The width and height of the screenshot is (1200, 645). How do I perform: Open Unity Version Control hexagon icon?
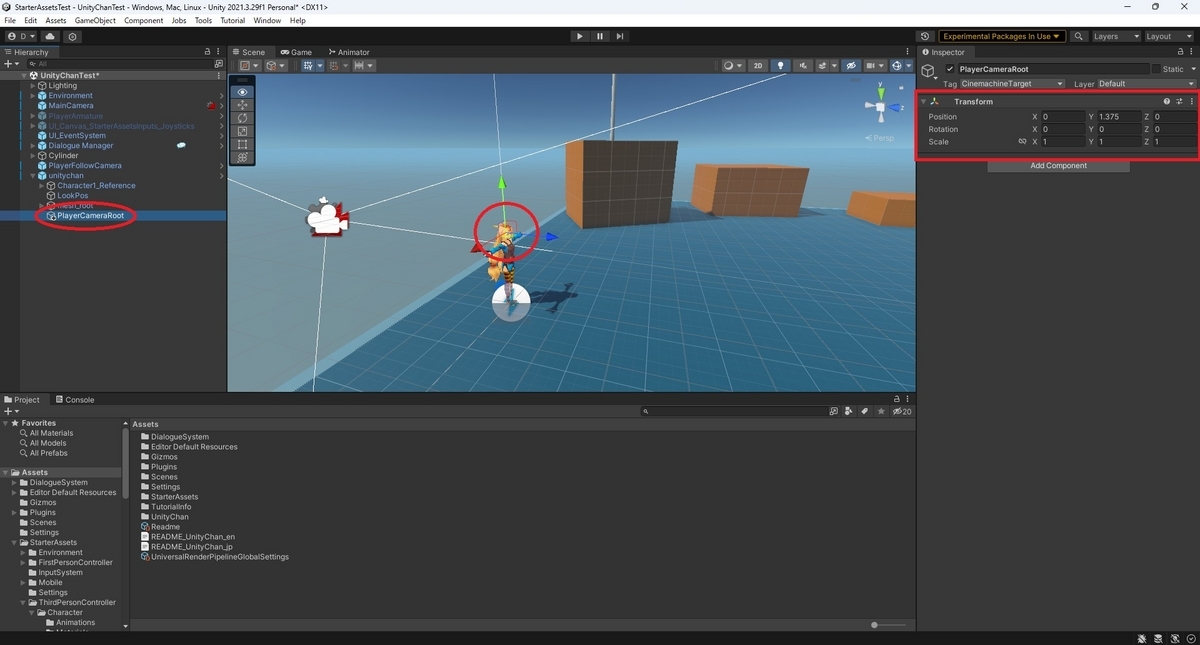[72, 36]
